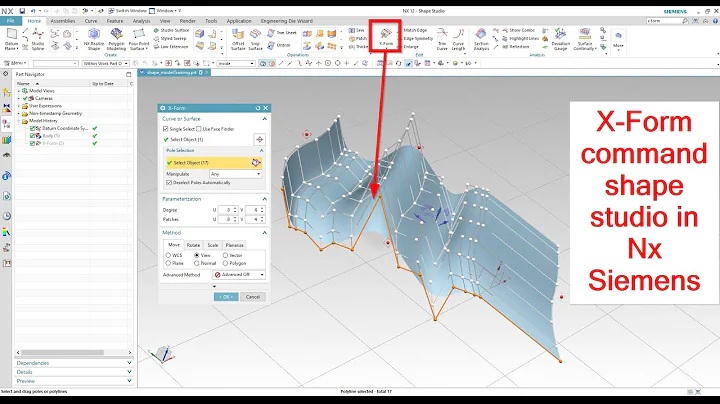Switch to the Rotate method tab
Screen dimensions: 720x404
(x=193, y=245)
